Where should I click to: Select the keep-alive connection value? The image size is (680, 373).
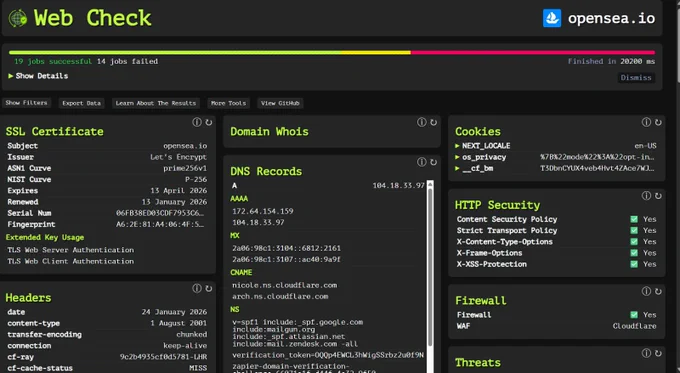[185, 346]
